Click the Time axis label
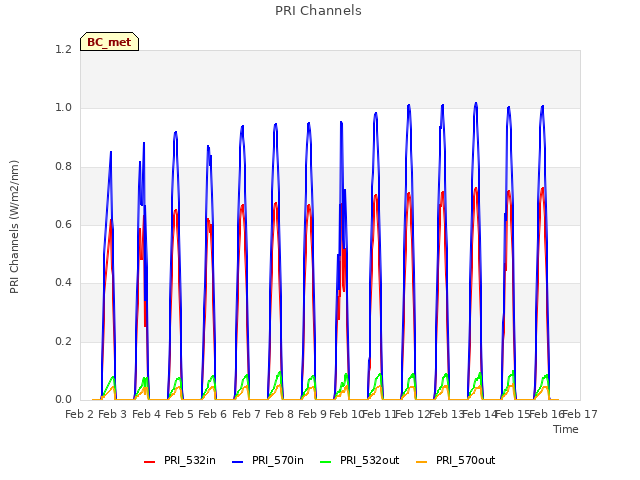 point(566,429)
